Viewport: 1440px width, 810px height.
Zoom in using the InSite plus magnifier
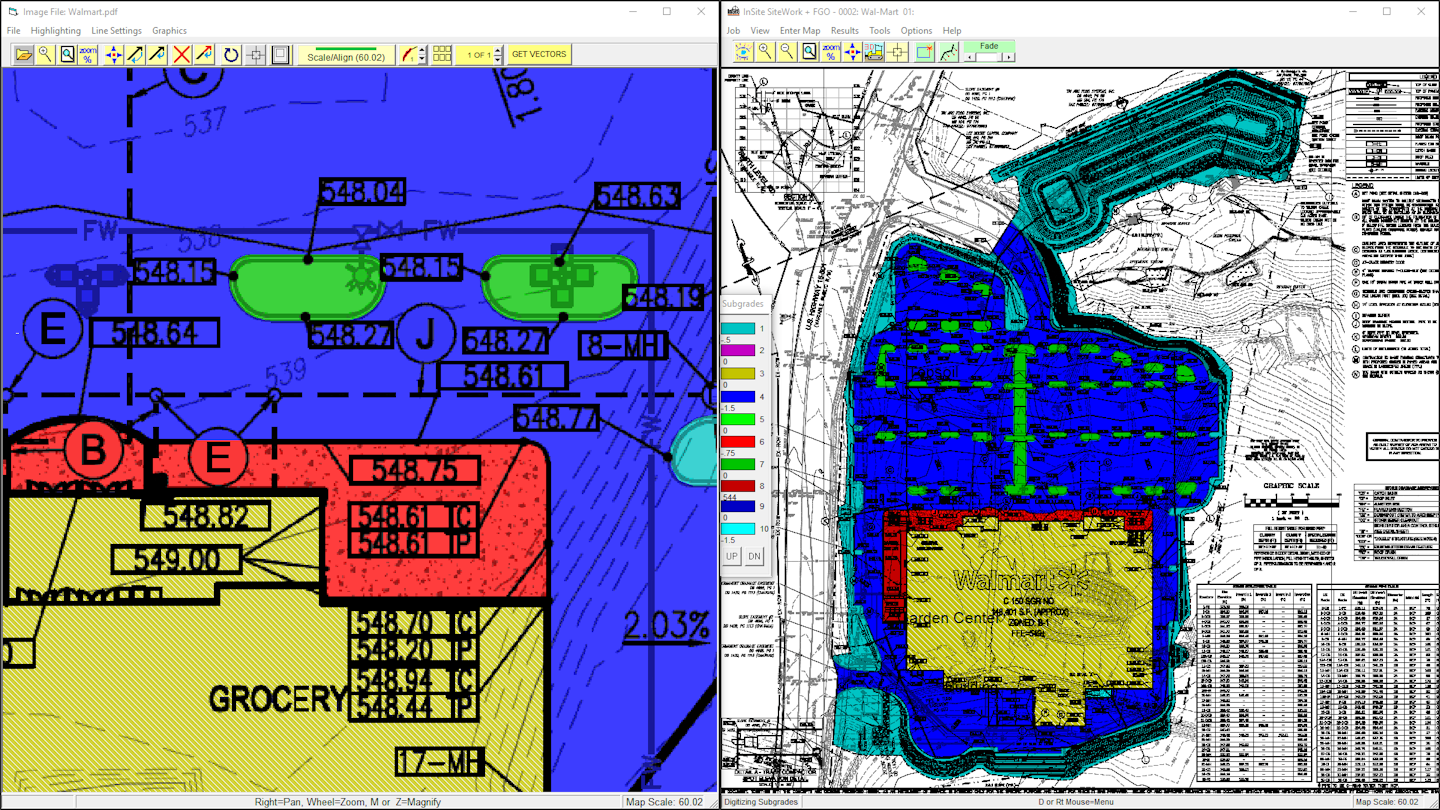765,52
